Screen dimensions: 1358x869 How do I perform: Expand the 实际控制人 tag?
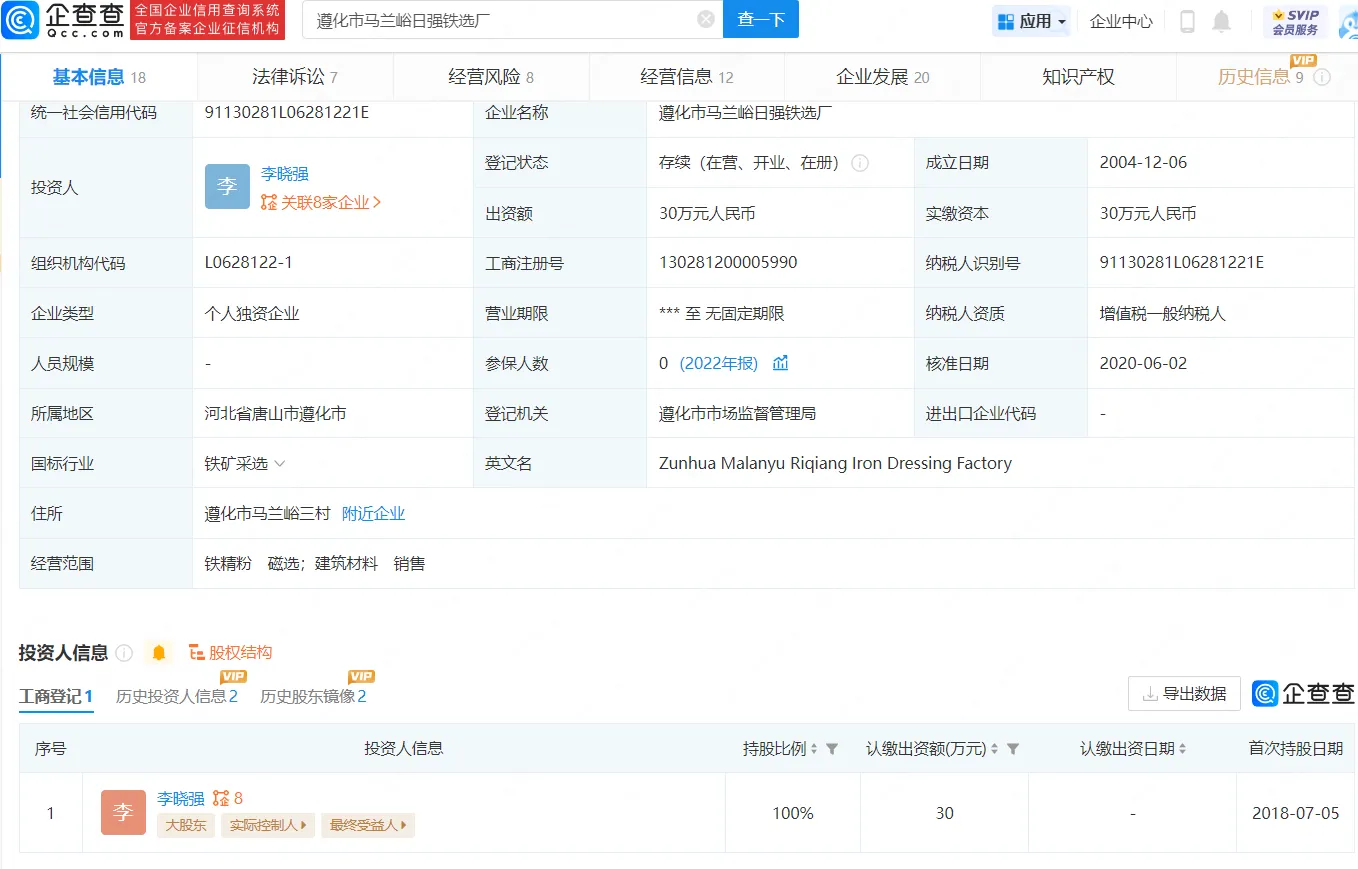coord(268,825)
